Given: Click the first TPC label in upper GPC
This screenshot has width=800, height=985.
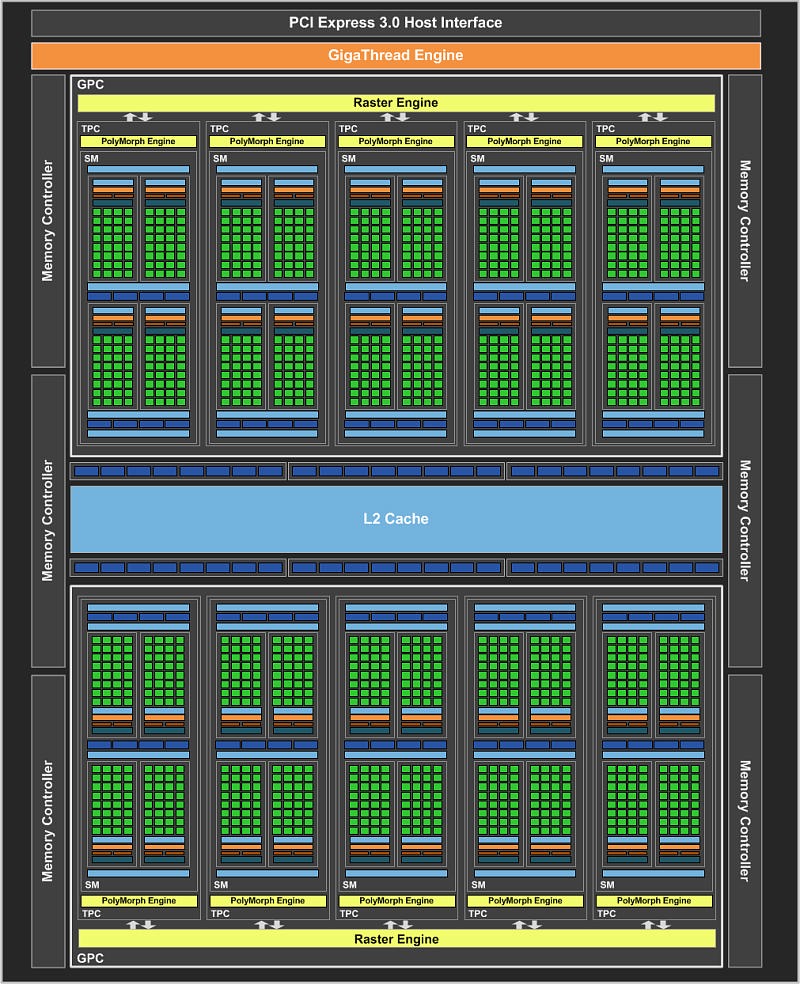Looking at the screenshot, I should click(x=90, y=129).
